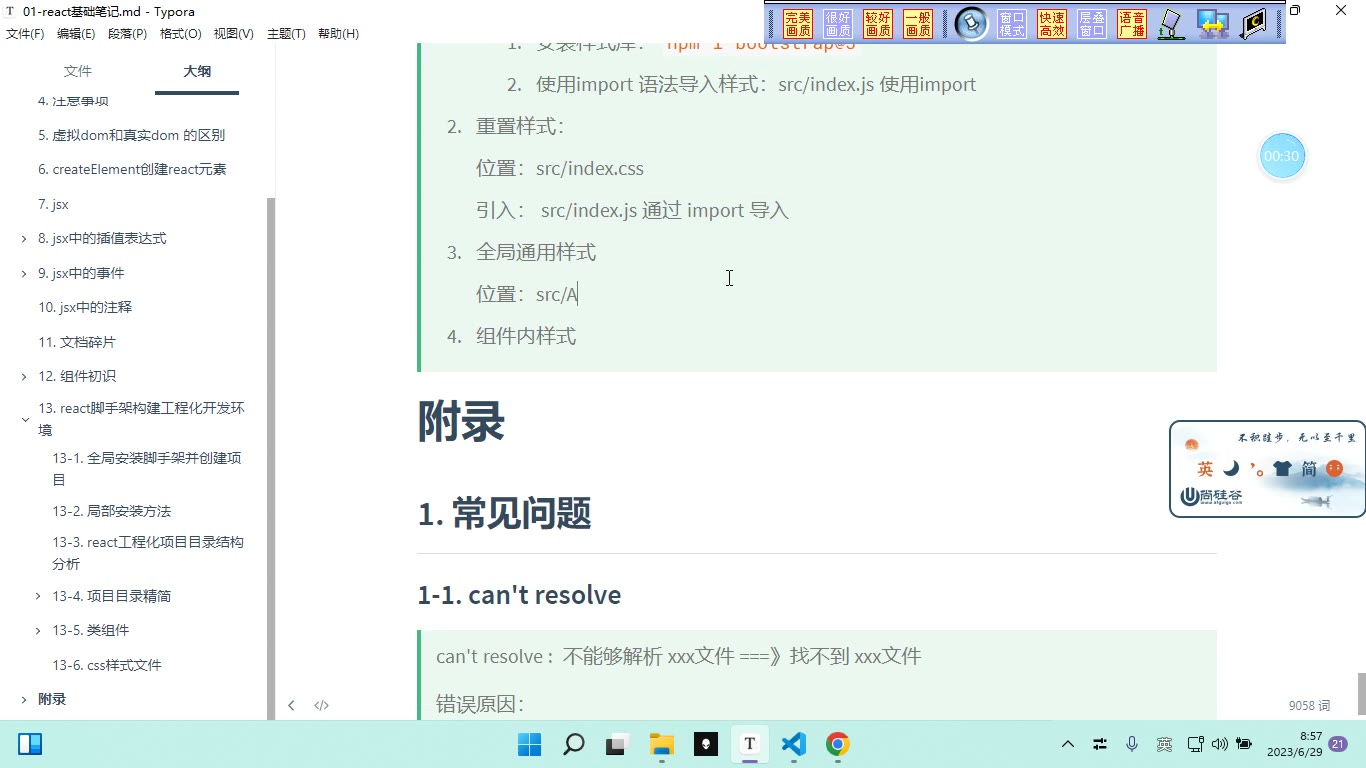Expand outline item 9. jsx中的事件

point(24,273)
